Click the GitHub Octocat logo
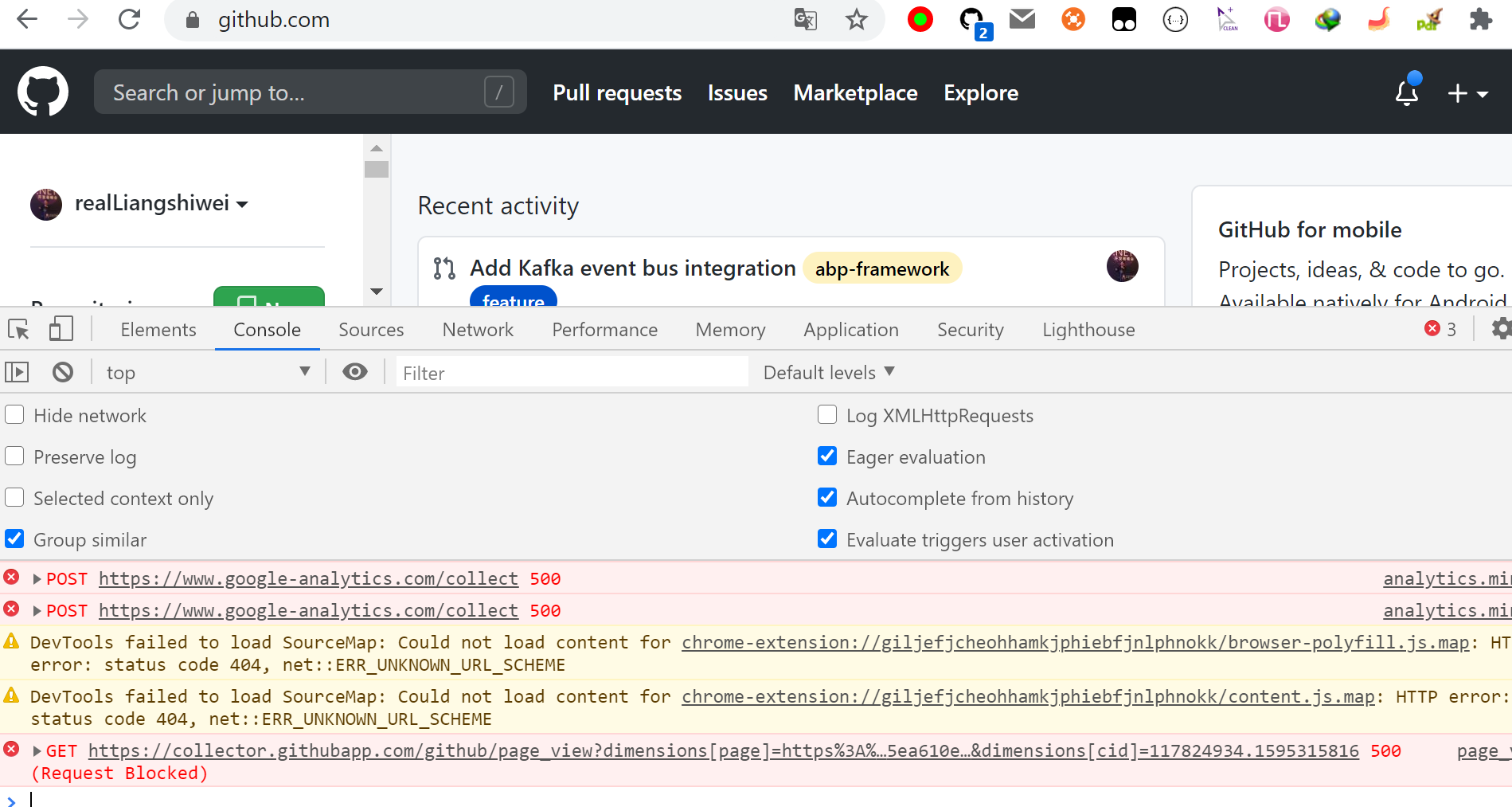 coord(43,92)
